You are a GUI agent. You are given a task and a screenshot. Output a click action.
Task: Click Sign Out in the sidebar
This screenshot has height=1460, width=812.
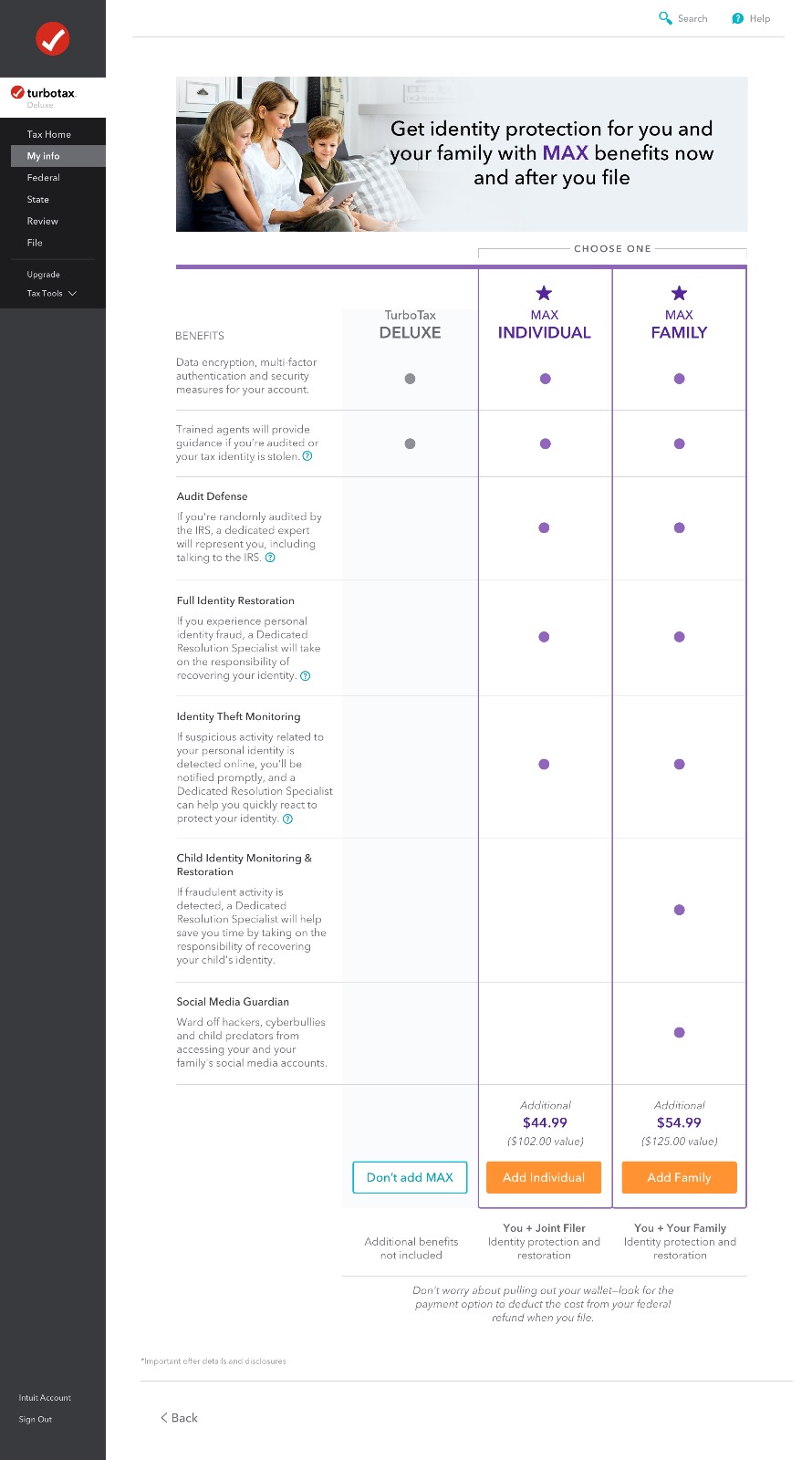[35, 1419]
